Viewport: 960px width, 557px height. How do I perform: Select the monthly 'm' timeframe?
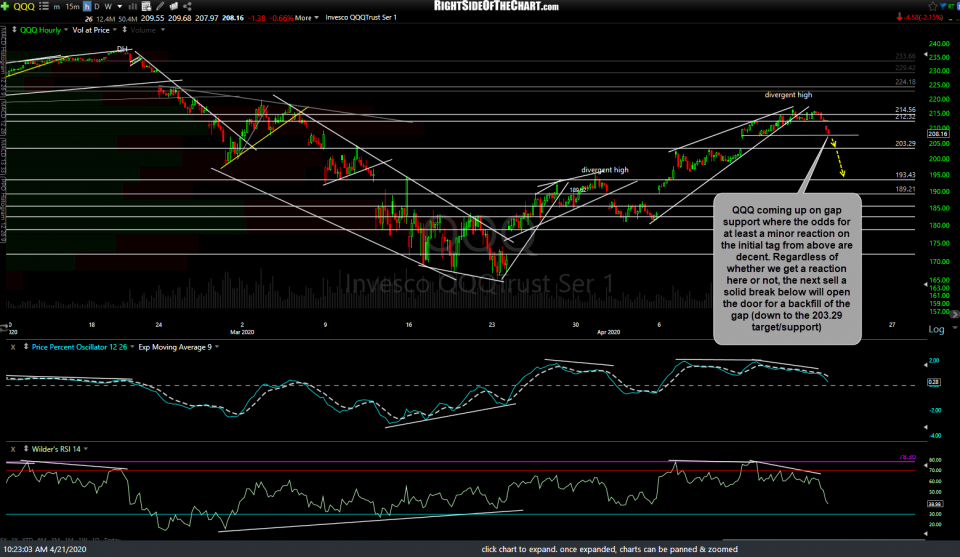point(57,7)
